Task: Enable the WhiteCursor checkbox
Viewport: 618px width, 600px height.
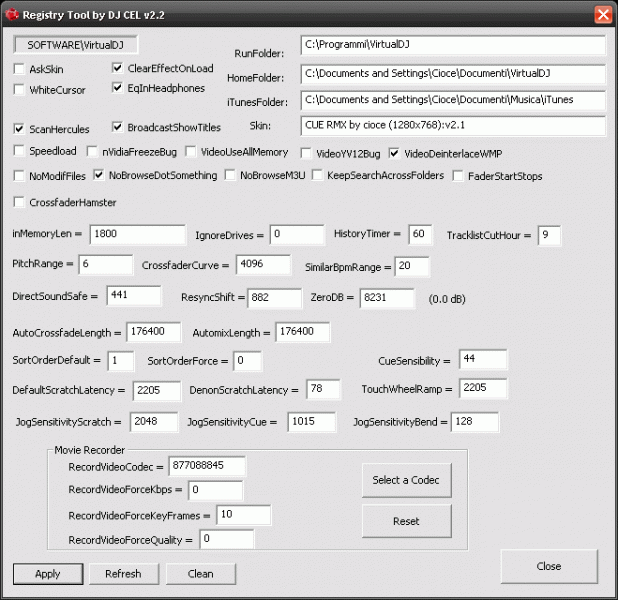Action: coord(19,90)
